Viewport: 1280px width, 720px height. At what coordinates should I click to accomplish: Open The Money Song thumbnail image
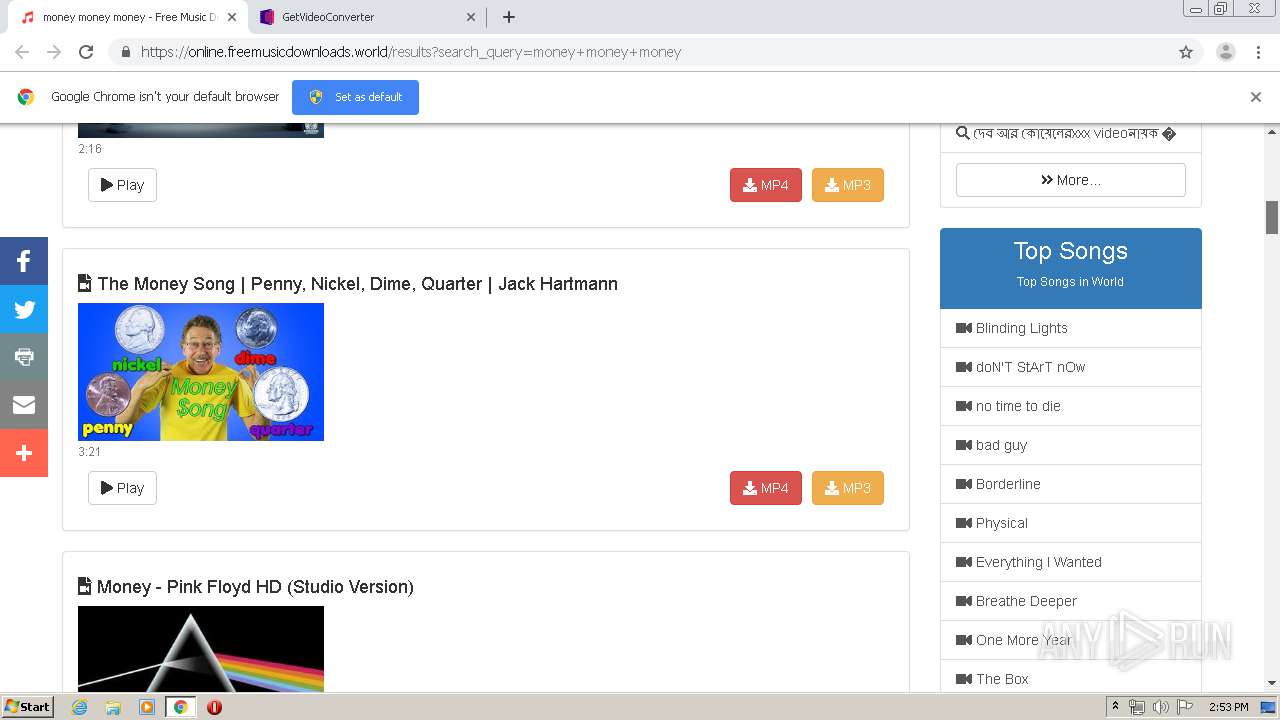pos(201,372)
